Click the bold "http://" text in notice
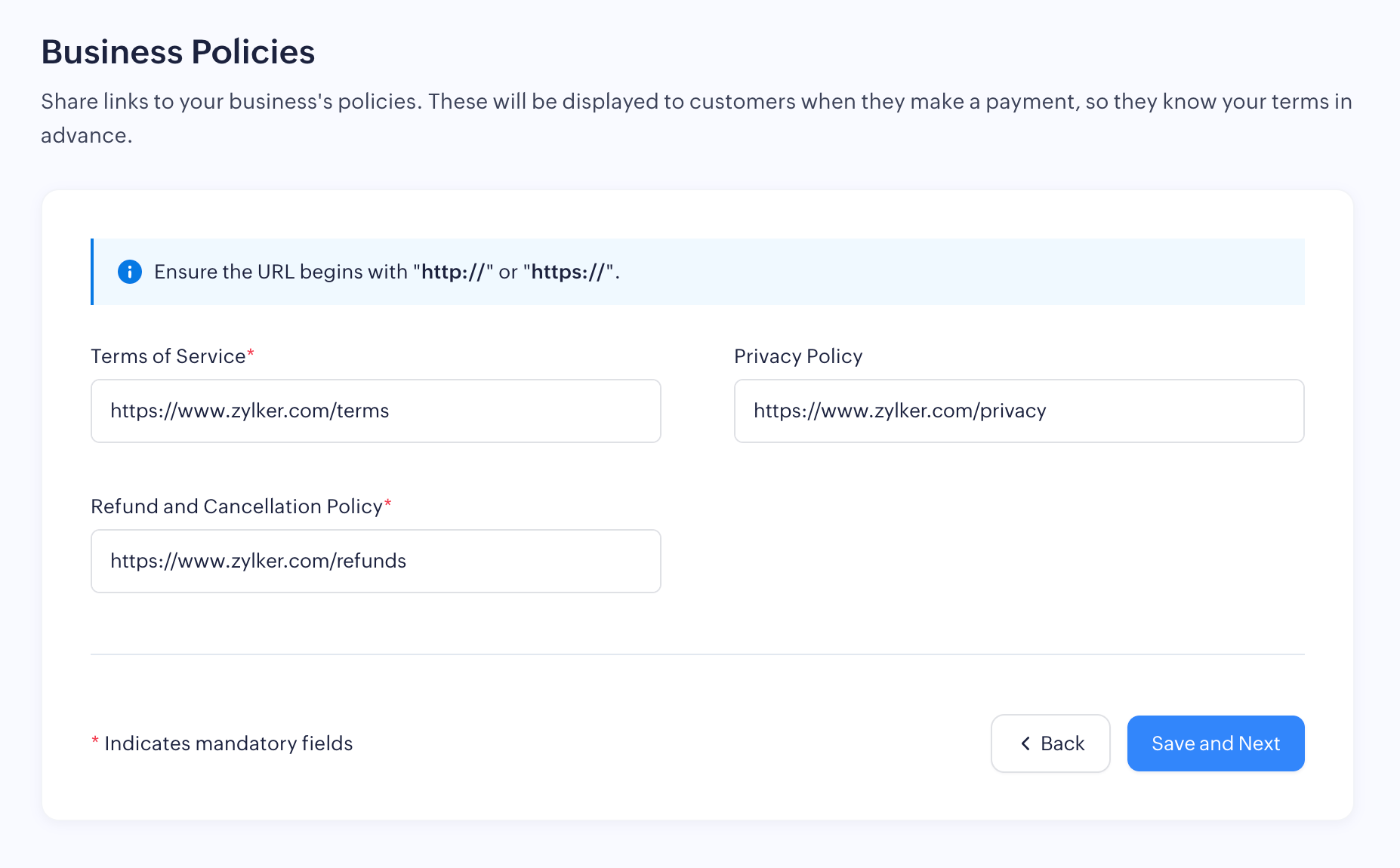This screenshot has width=1400, height=868. 453,272
